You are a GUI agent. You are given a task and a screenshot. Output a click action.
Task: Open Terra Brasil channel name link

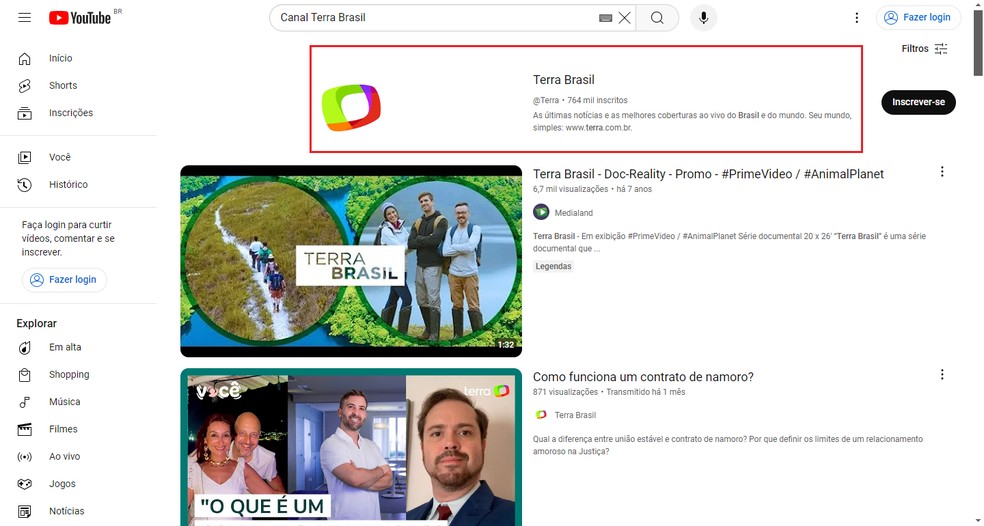564,80
